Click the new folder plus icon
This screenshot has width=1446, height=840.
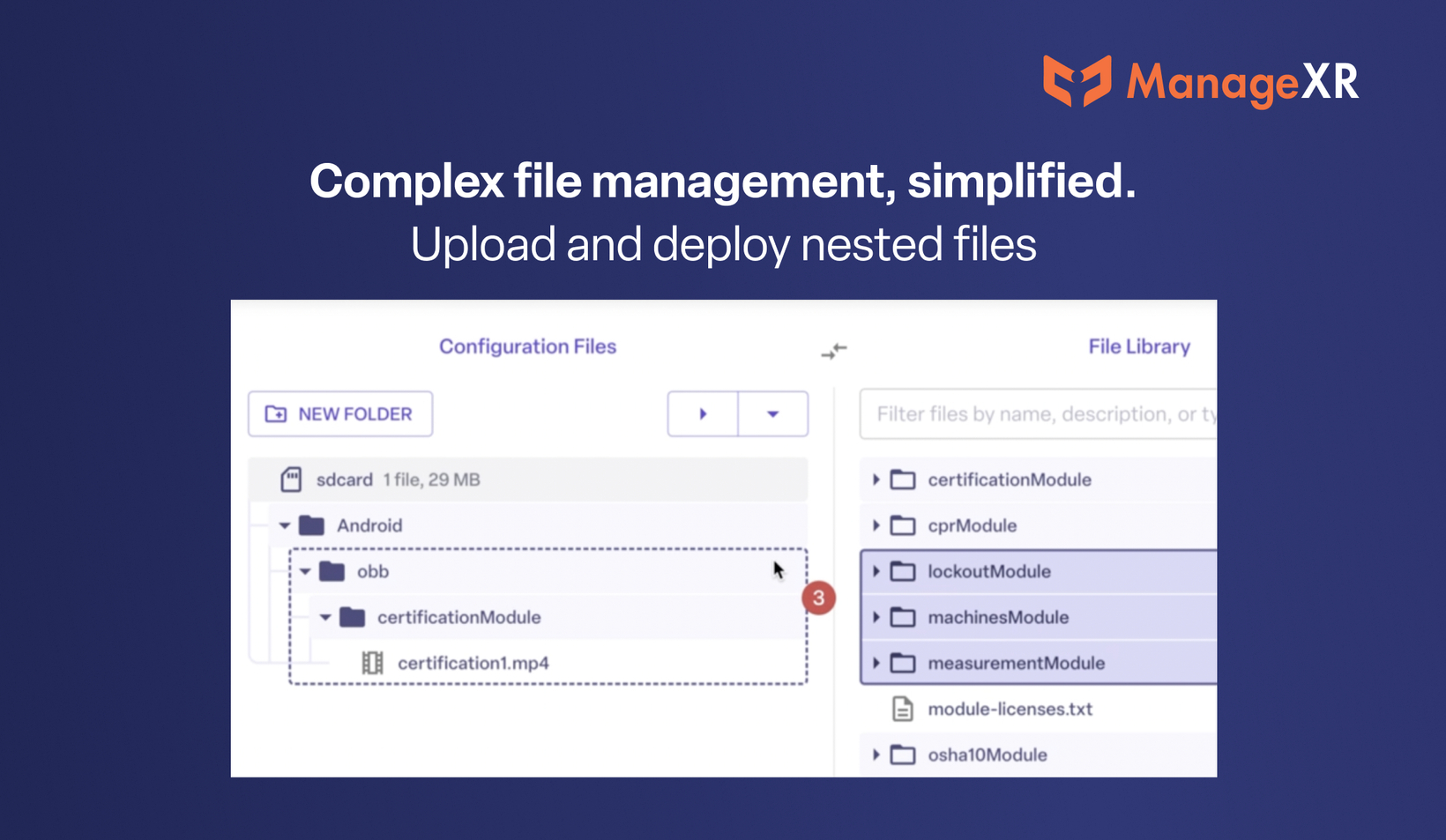tap(276, 414)
